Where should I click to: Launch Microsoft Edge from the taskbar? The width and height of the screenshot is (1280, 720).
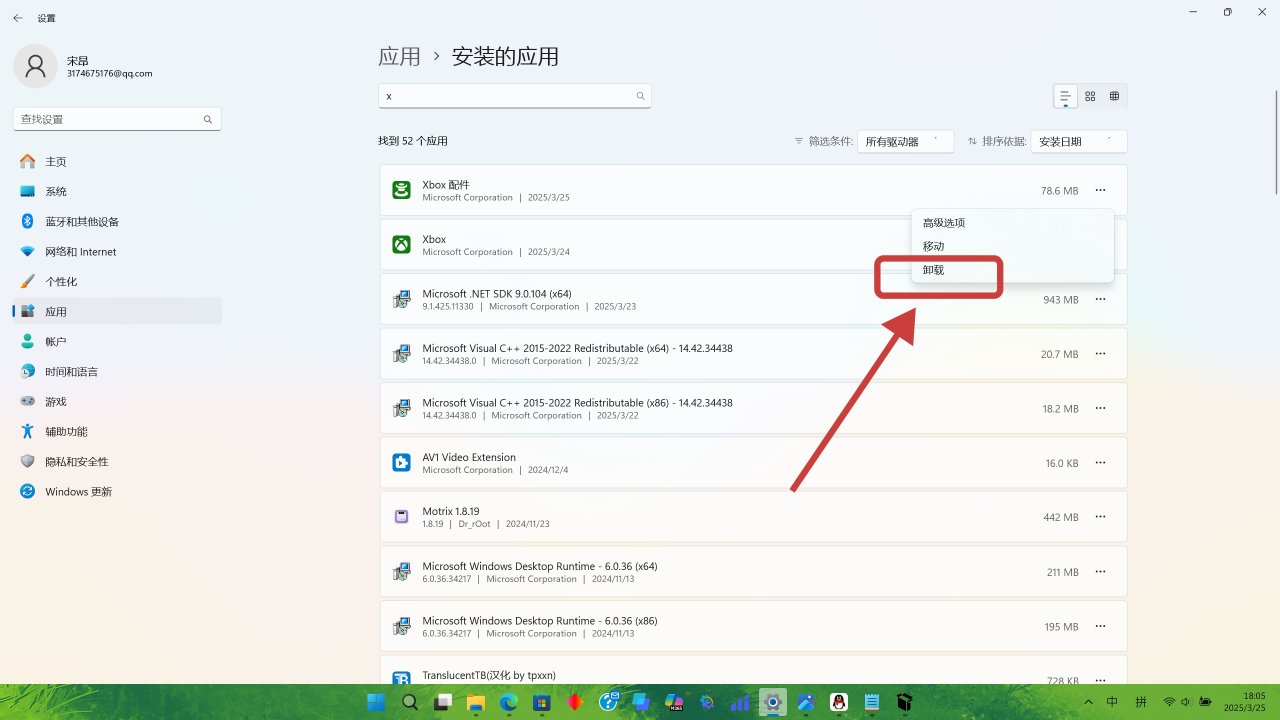508,702
